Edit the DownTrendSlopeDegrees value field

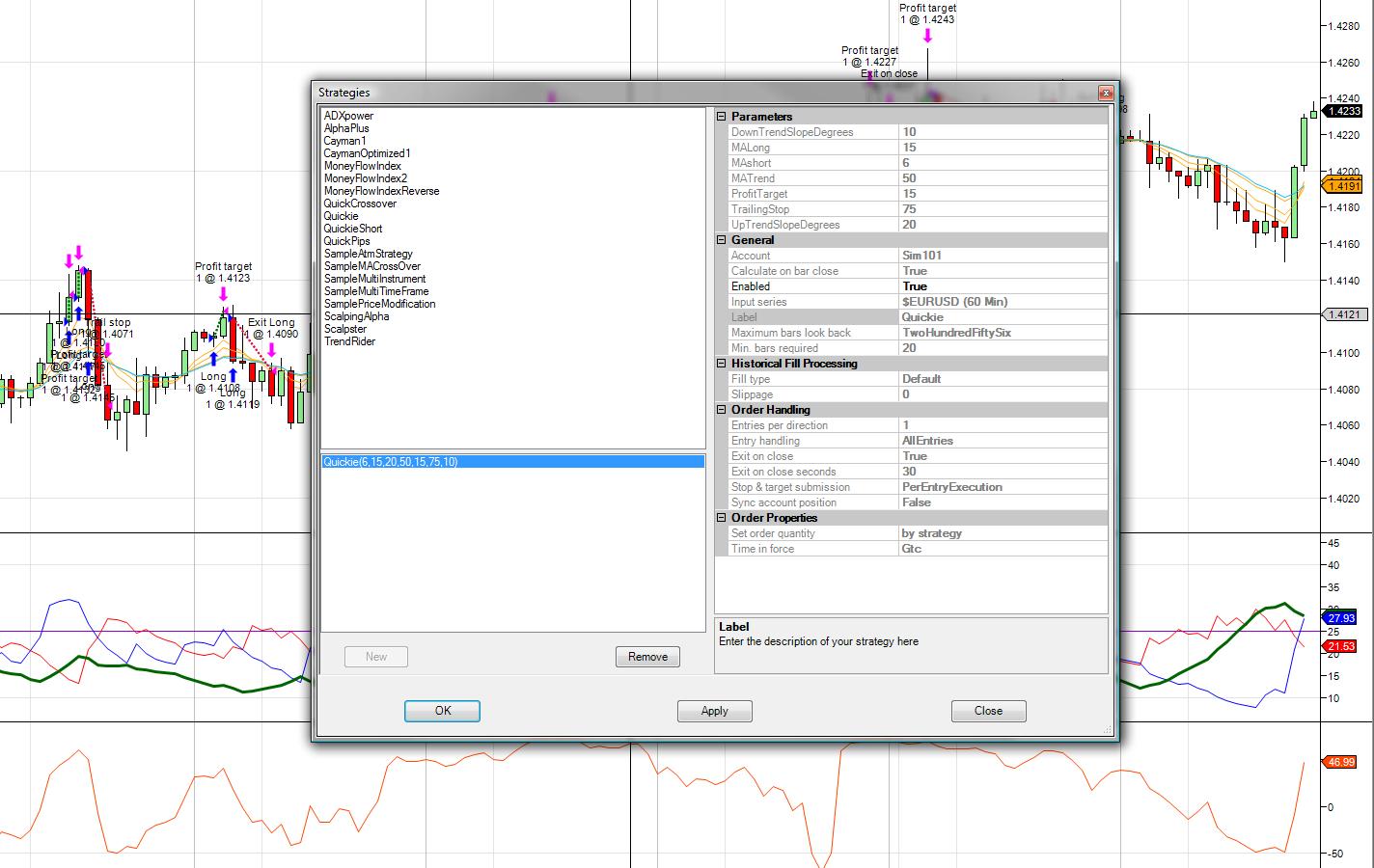click(x=1003, y=132)
